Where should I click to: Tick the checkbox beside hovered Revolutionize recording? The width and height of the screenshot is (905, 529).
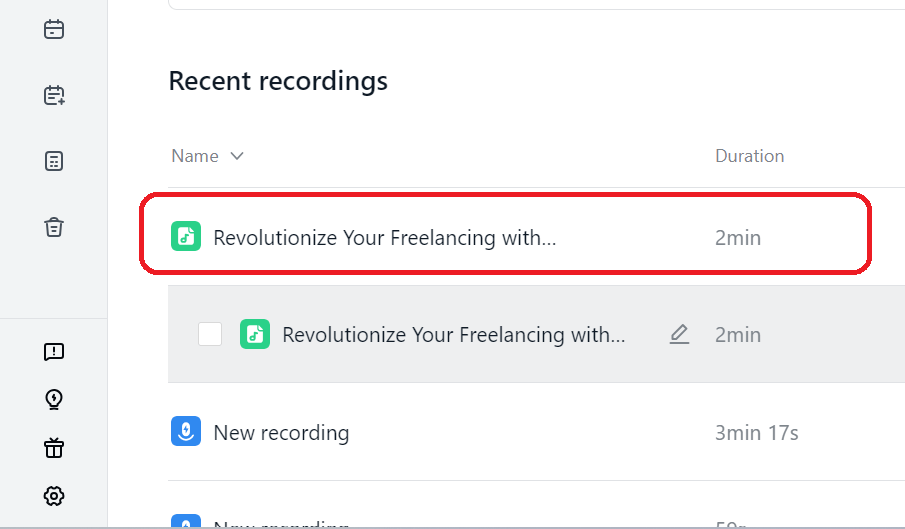pyautogui.click(x=210, y=334)
